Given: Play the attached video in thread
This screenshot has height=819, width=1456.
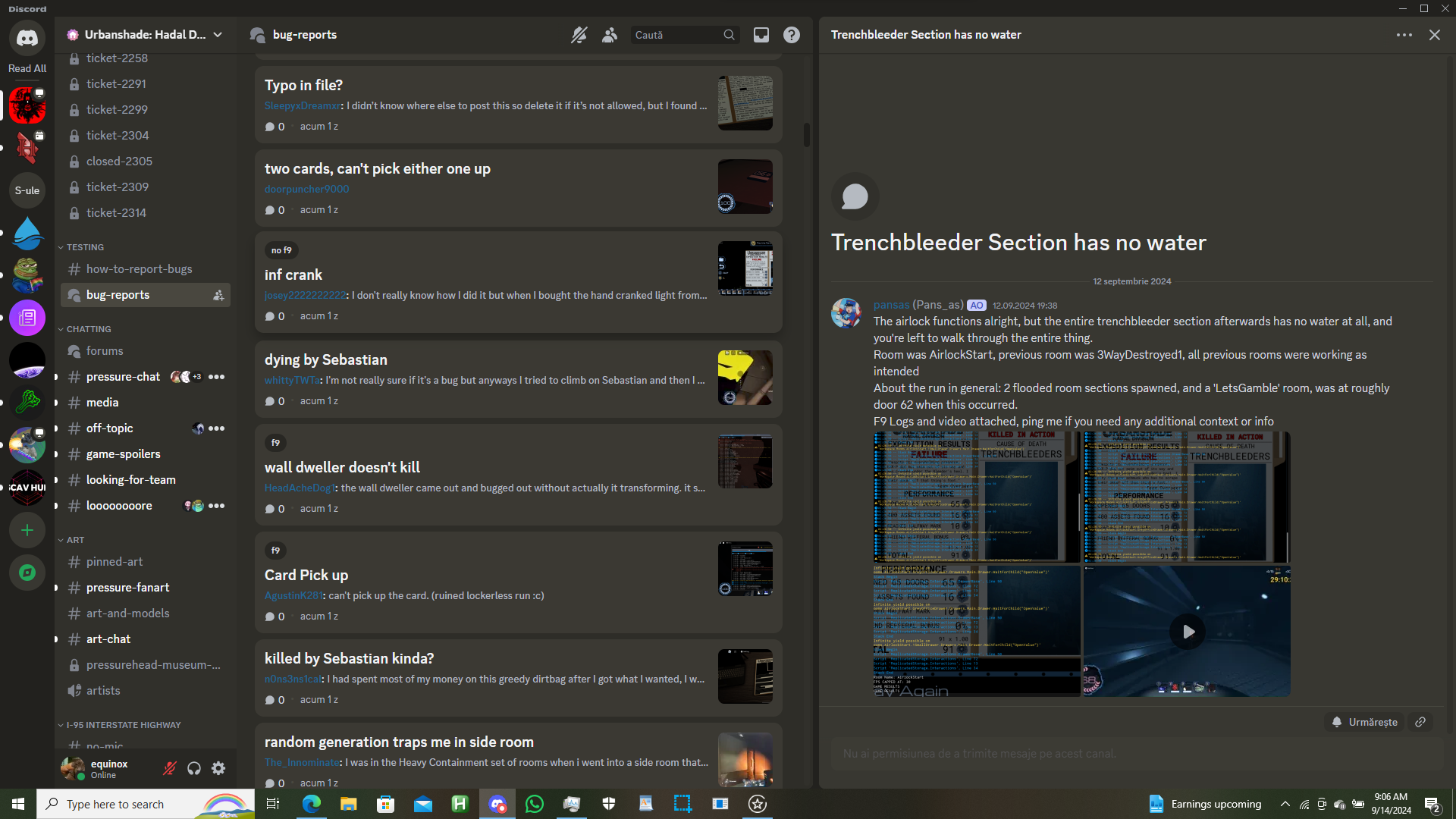Looking at the screenshot, I should click(x=1187, y=631).
